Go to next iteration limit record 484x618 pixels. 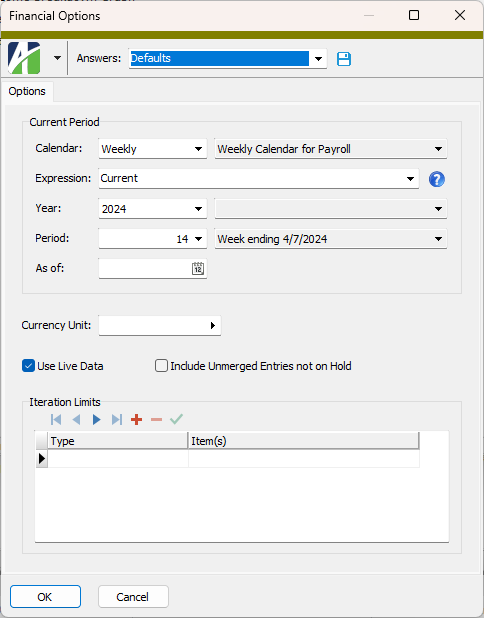coord(96,419)
